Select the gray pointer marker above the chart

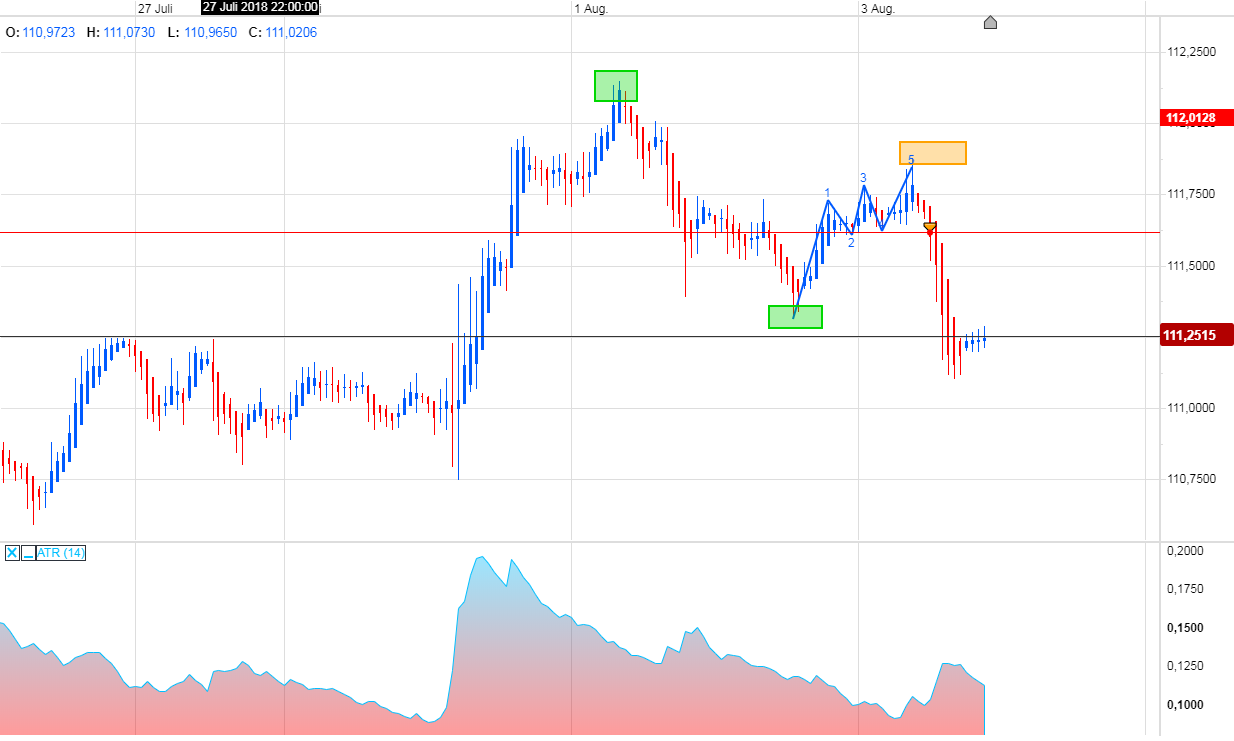pyautogui.click(x=990, y=22)
